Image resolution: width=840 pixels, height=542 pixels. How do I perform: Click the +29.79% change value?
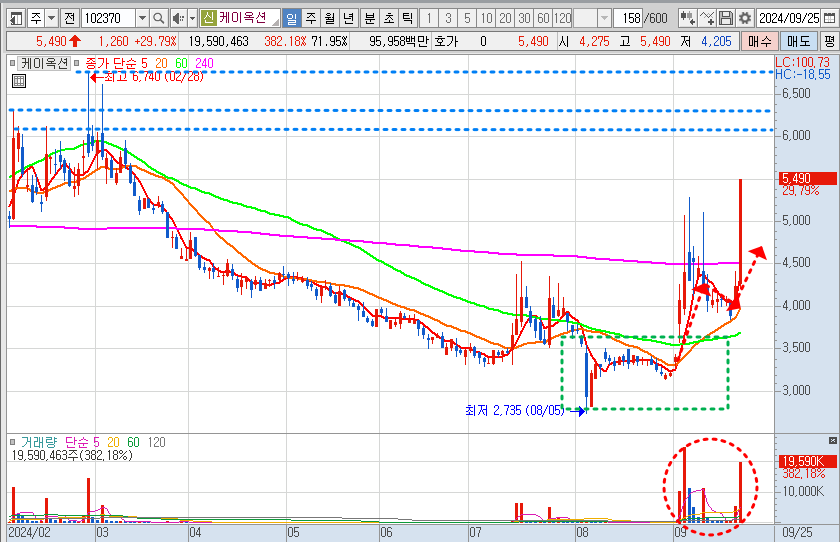point(155,41)
